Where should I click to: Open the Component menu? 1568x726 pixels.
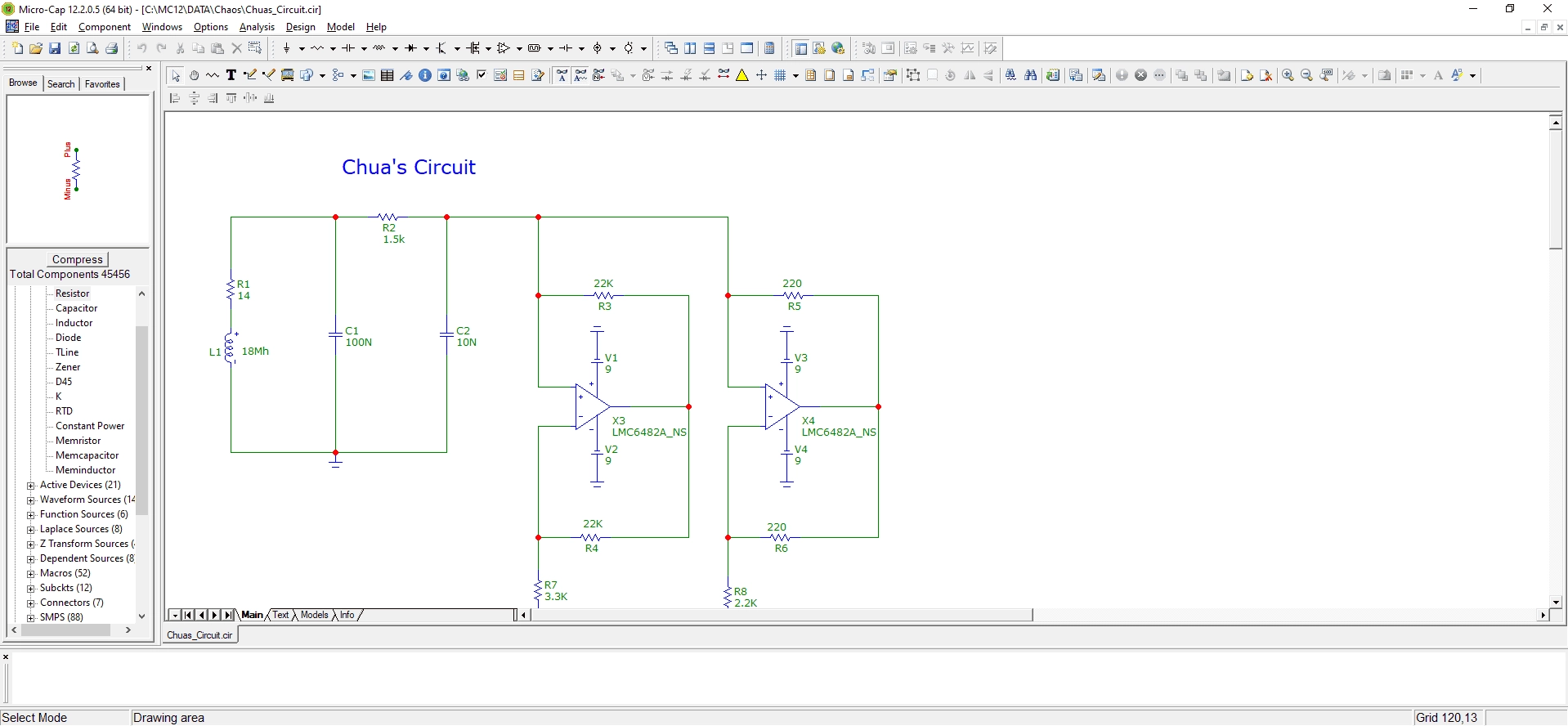(x=105, y=27)
